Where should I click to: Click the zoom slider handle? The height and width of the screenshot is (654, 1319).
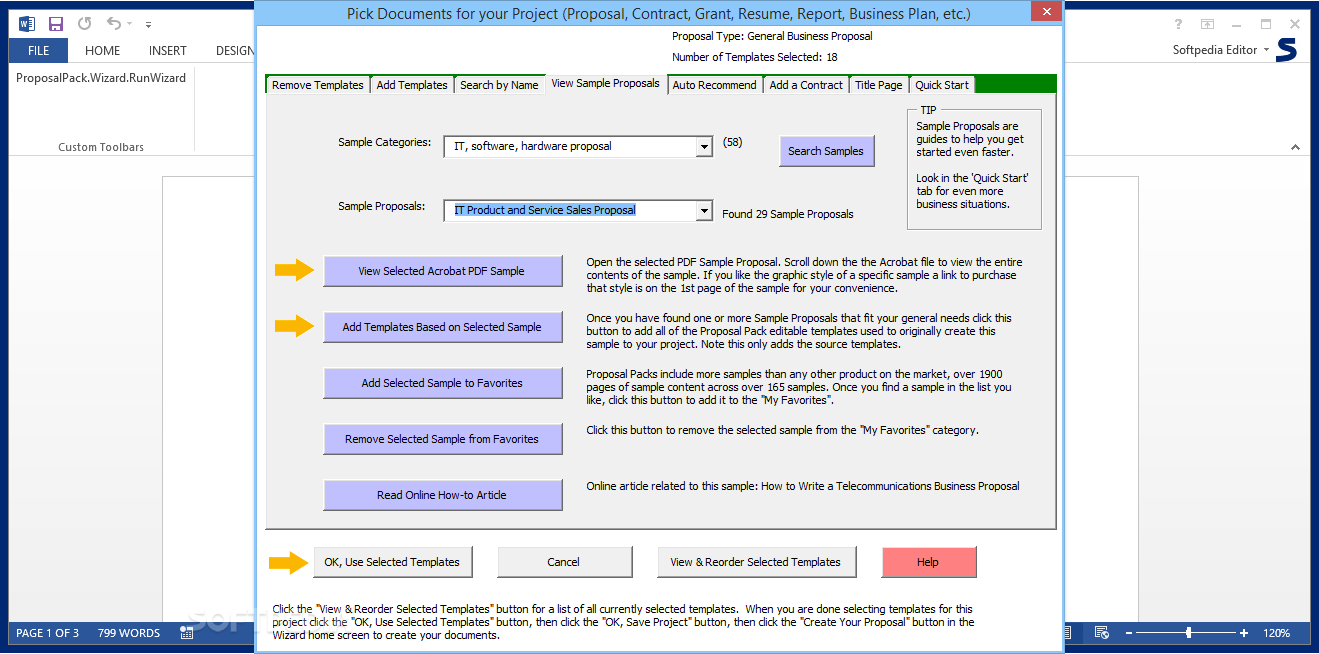pyautogui.click(x=1188, y=633)
